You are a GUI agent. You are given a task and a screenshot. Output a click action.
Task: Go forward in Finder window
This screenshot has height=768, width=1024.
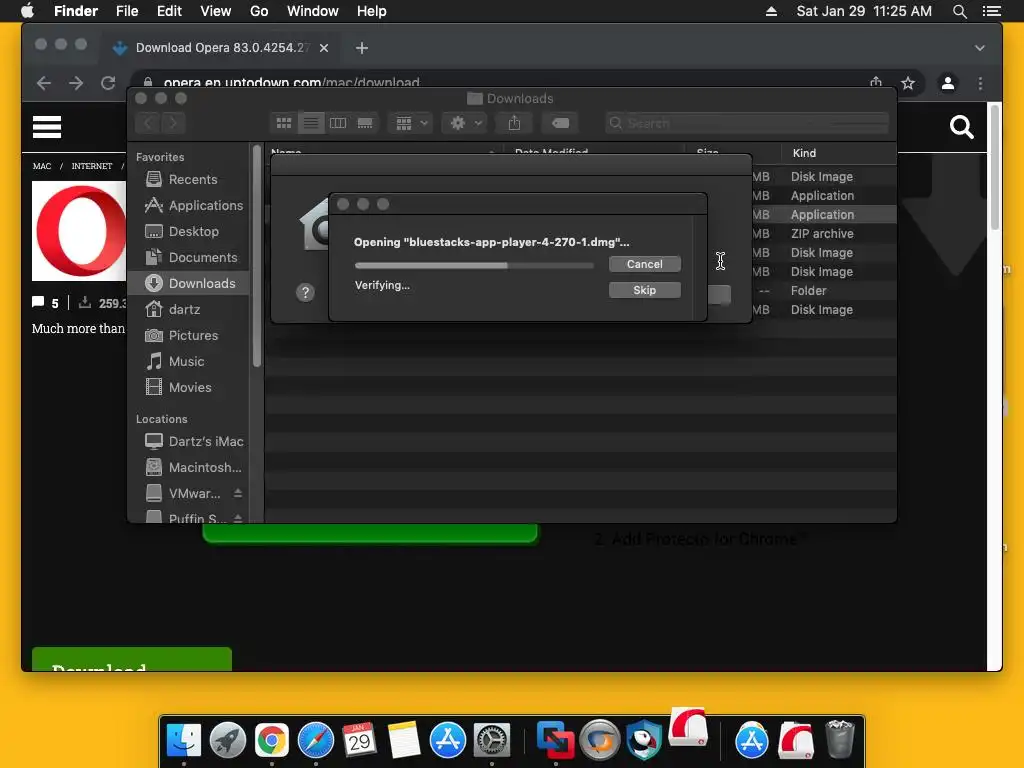pyautogui.click(x=173, y=123)
